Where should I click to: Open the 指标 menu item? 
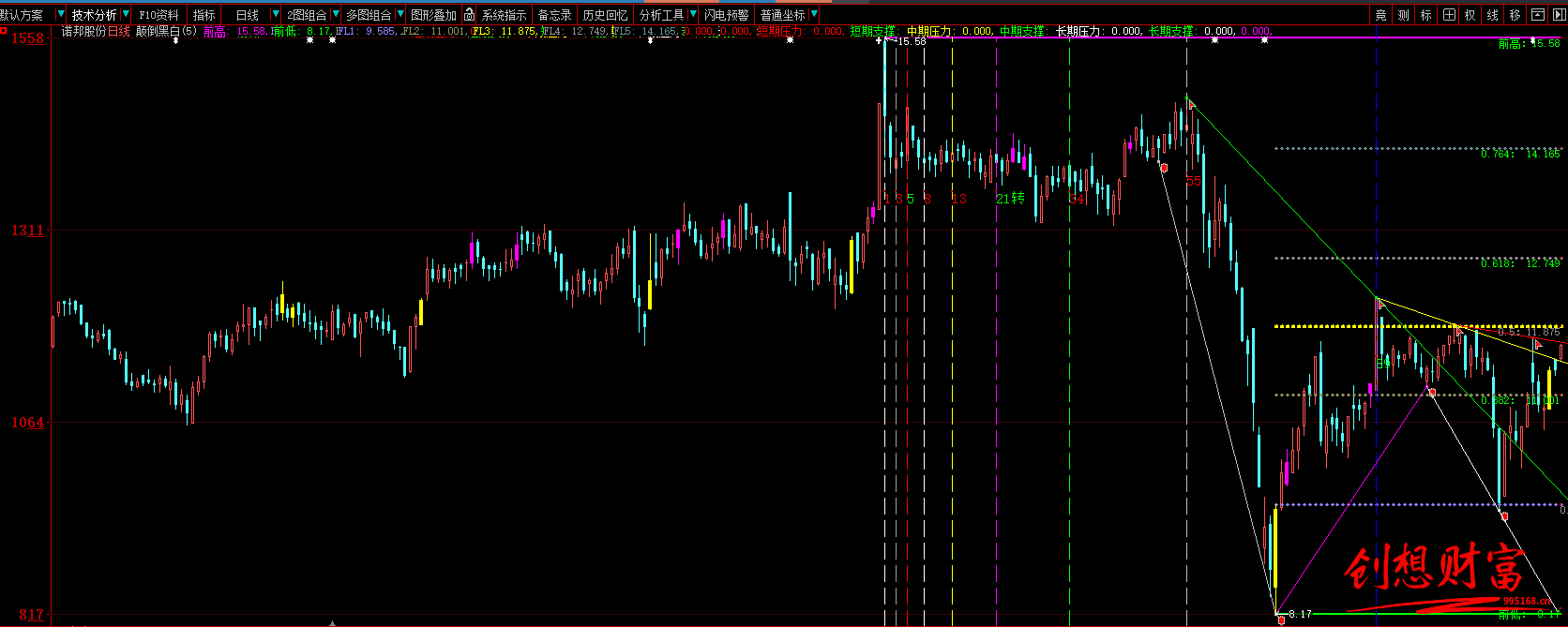(204, 15)
